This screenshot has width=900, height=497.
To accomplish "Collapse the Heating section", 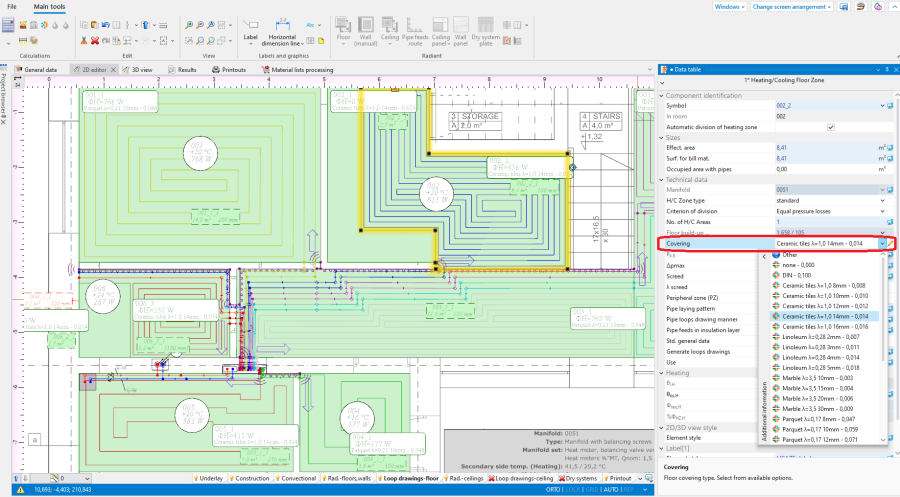I will pos(661,373).
